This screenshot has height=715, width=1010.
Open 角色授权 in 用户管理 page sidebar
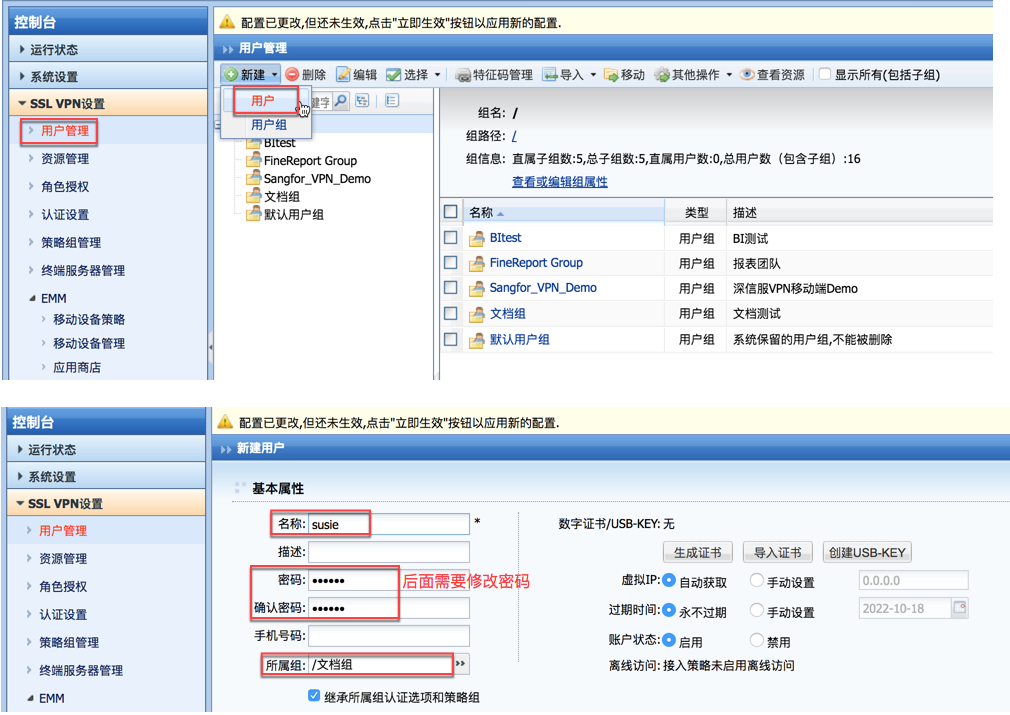pos(64,186)
